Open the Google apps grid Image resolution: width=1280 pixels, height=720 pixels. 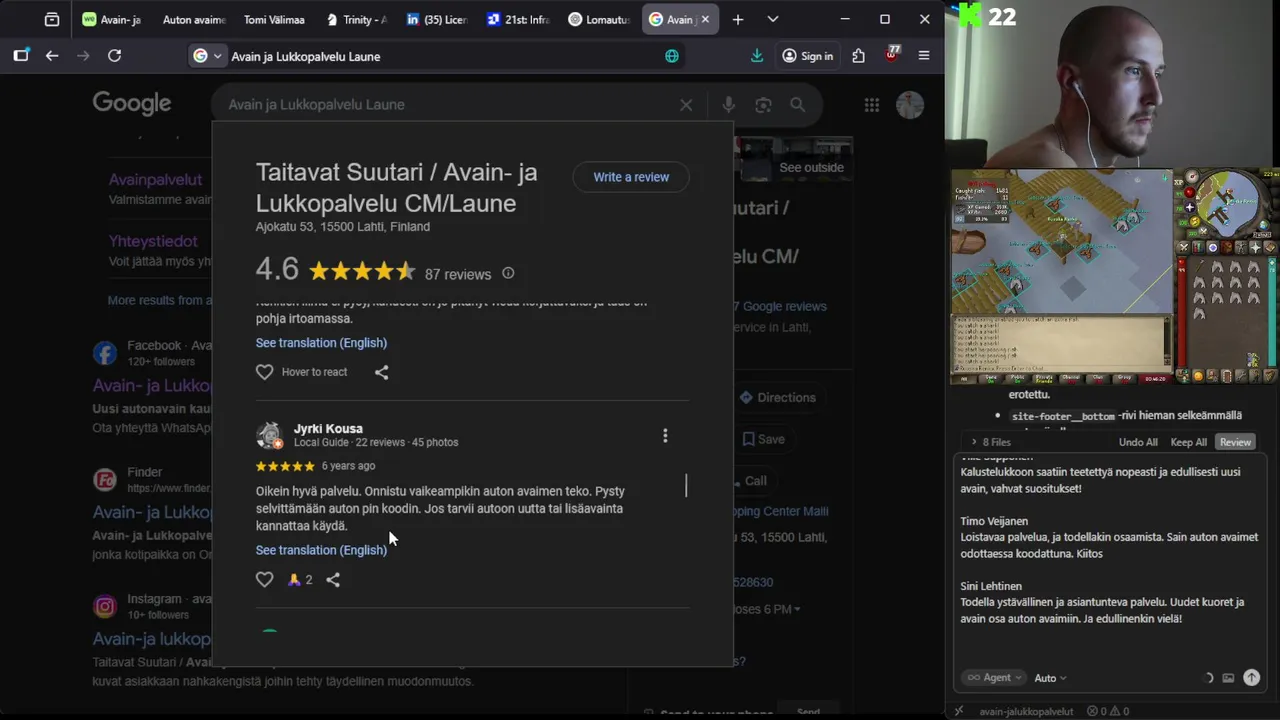coord(872,105)
